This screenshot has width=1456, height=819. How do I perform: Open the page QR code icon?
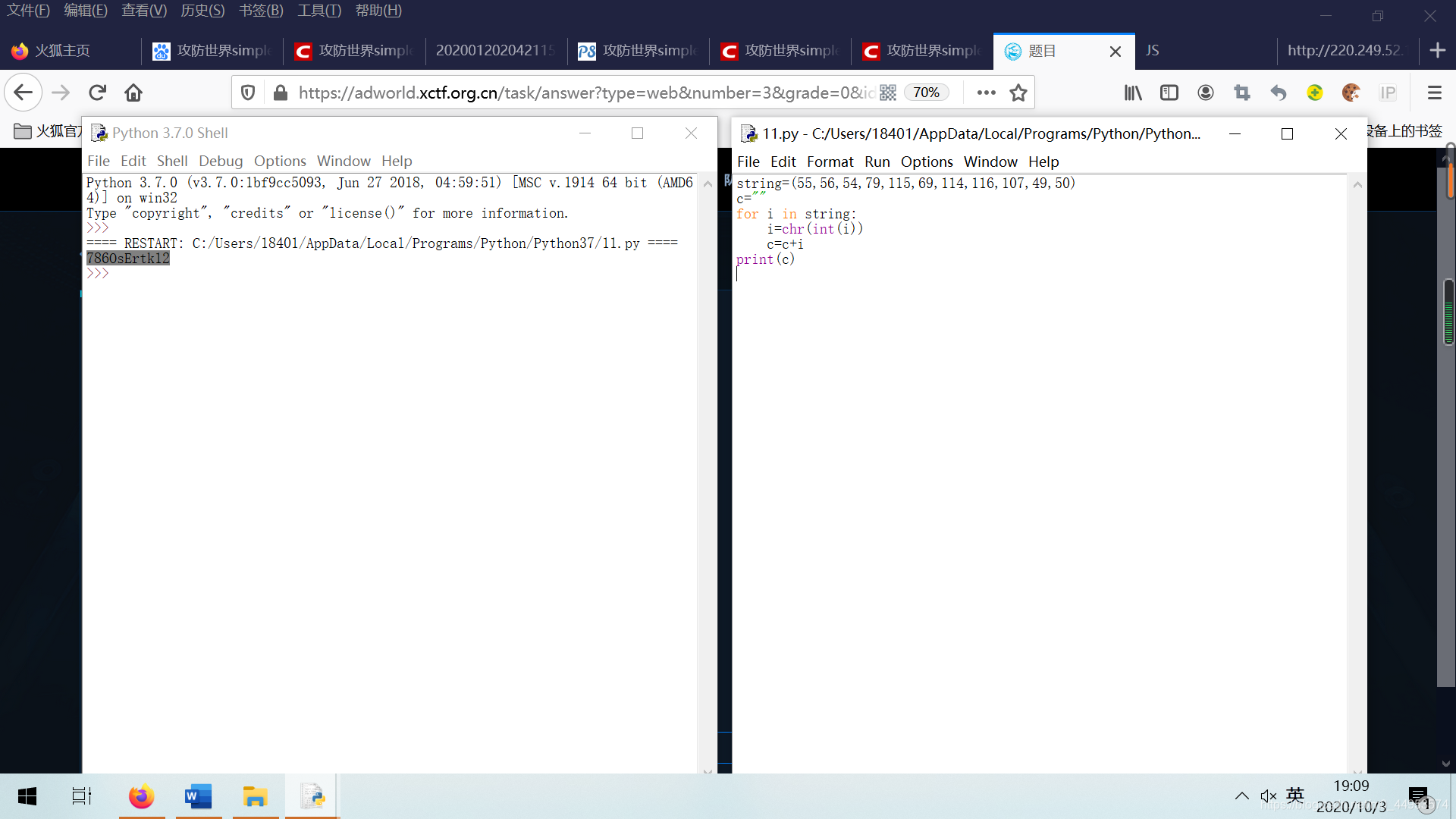click(x=888, y=93)
